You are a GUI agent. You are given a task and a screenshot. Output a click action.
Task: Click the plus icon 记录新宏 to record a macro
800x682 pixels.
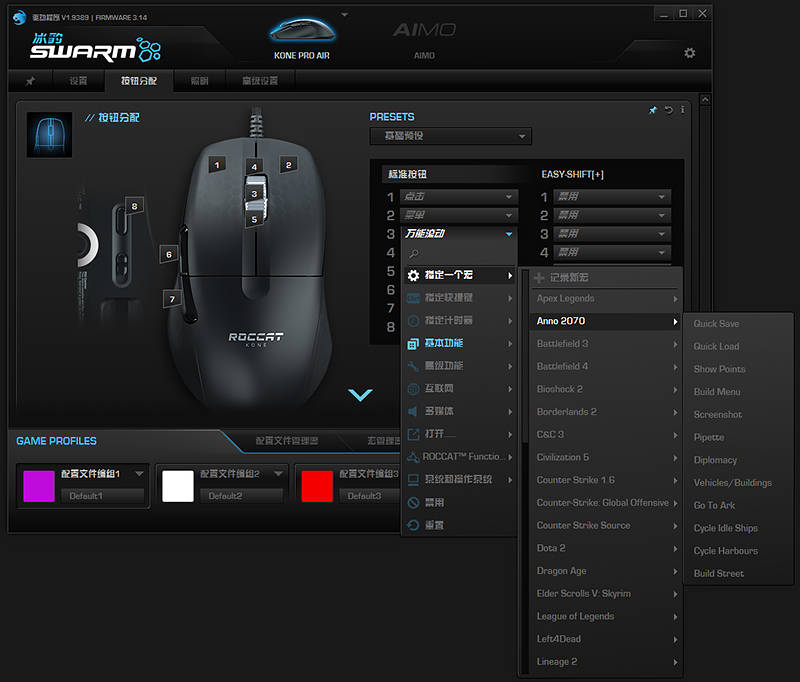point(605,277)
